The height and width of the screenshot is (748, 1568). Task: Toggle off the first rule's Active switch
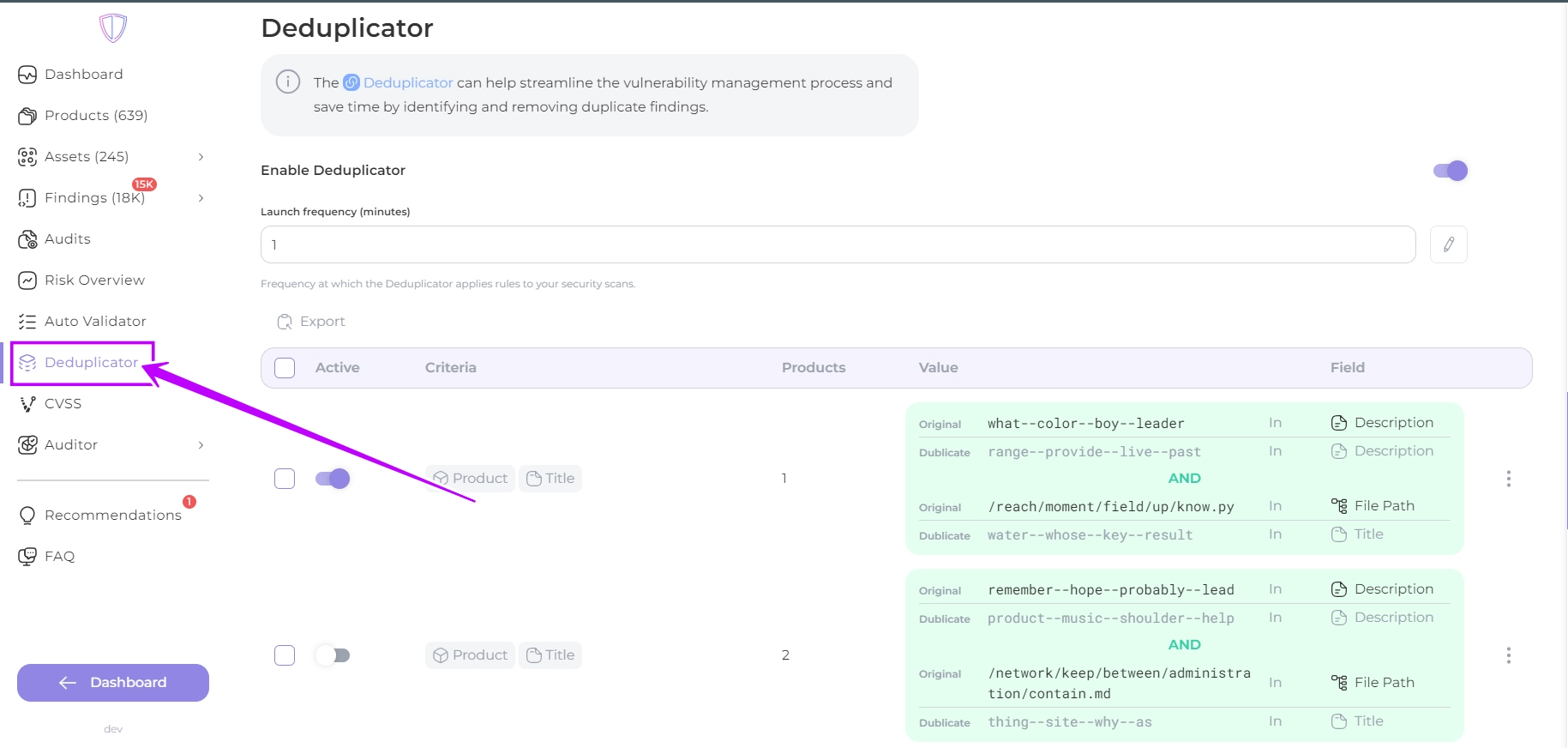[x=333, y=479]
